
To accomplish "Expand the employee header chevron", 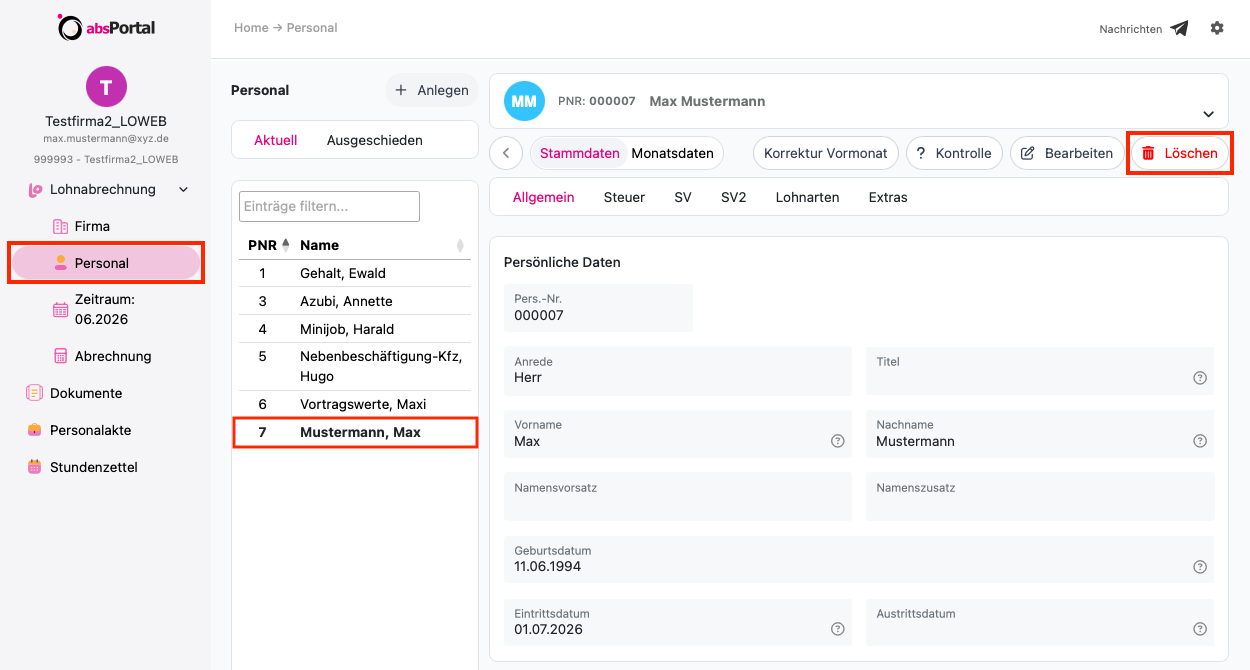I will tap(1208, 114).
